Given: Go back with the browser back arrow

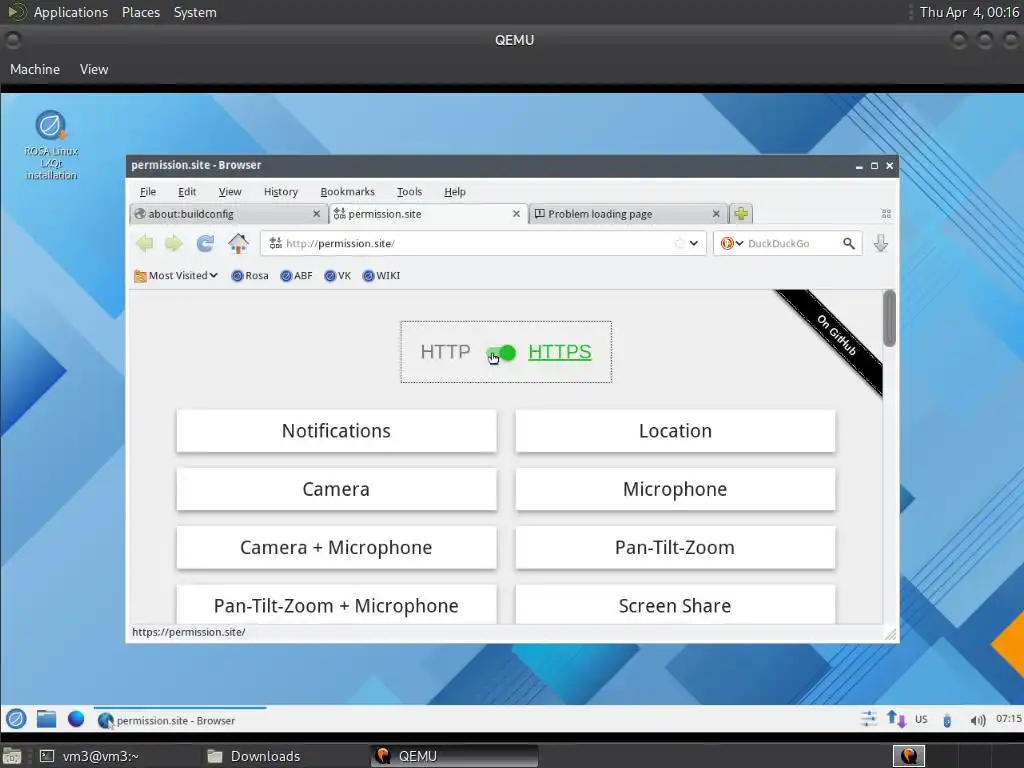Looking at the screenshot, I should (144, 244).
